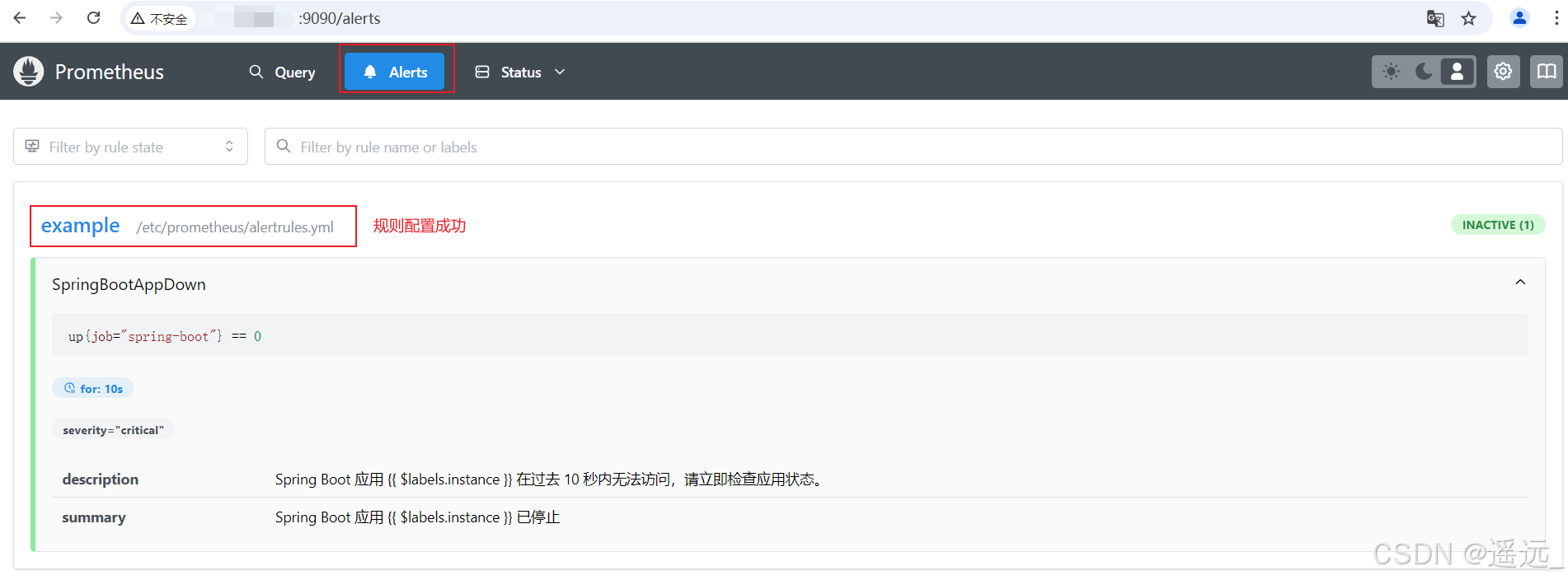Image resolution: width=1568 pixels, height=580 pixels.
Task: Open the browser profile avatar
Action: (x=1519, y=18)
